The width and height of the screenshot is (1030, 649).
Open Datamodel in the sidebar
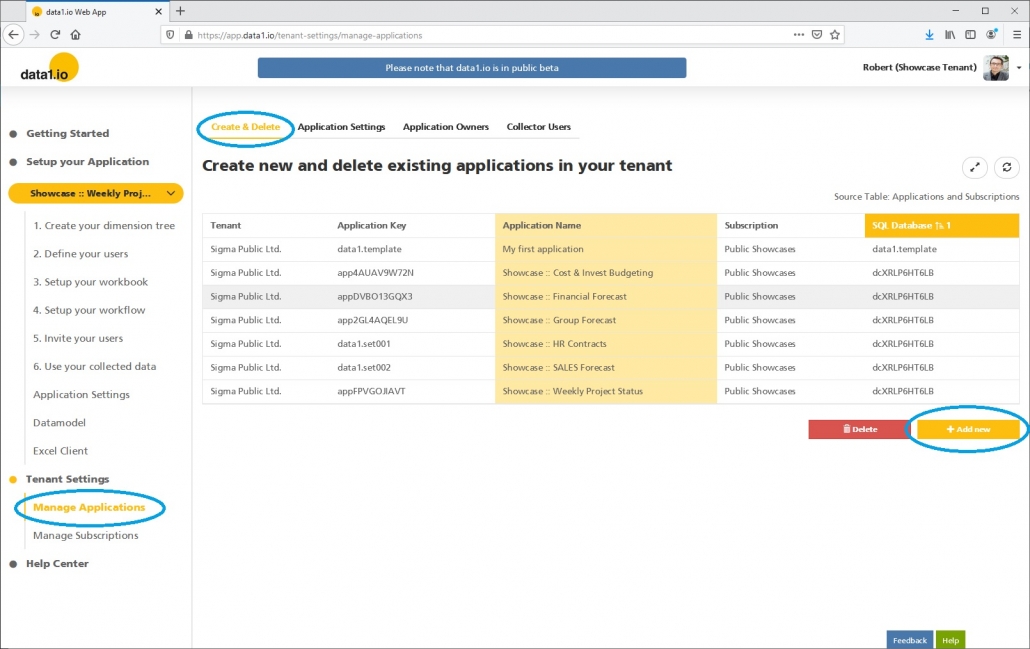[59, 423]
